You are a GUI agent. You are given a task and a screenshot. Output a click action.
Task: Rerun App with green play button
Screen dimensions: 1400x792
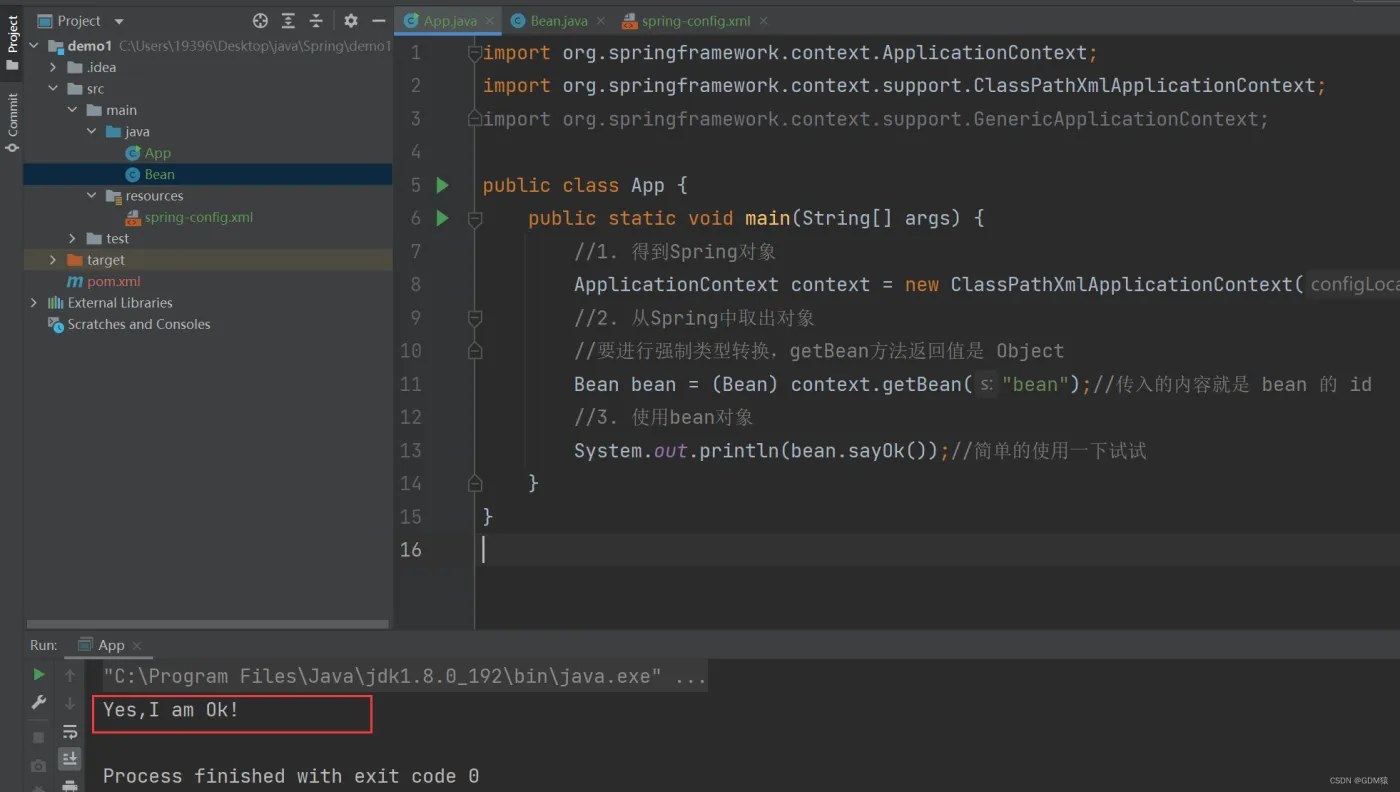[38, 675]
